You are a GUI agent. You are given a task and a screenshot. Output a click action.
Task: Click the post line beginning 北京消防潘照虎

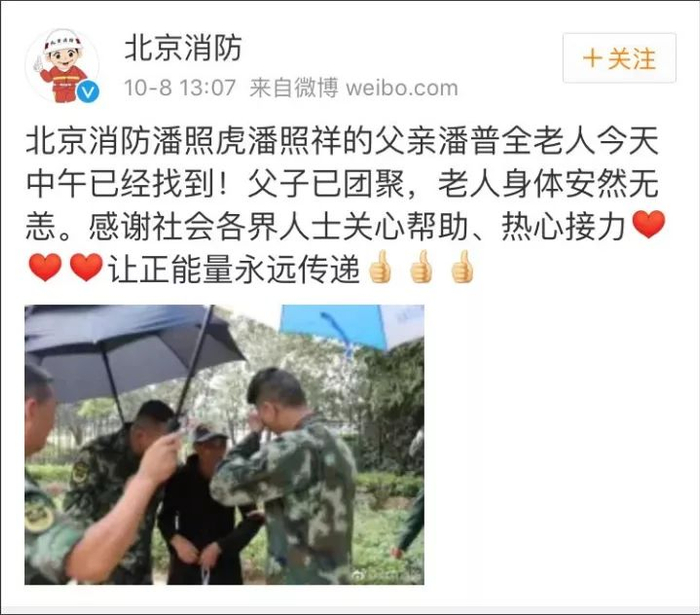click(x=342, y=141)
